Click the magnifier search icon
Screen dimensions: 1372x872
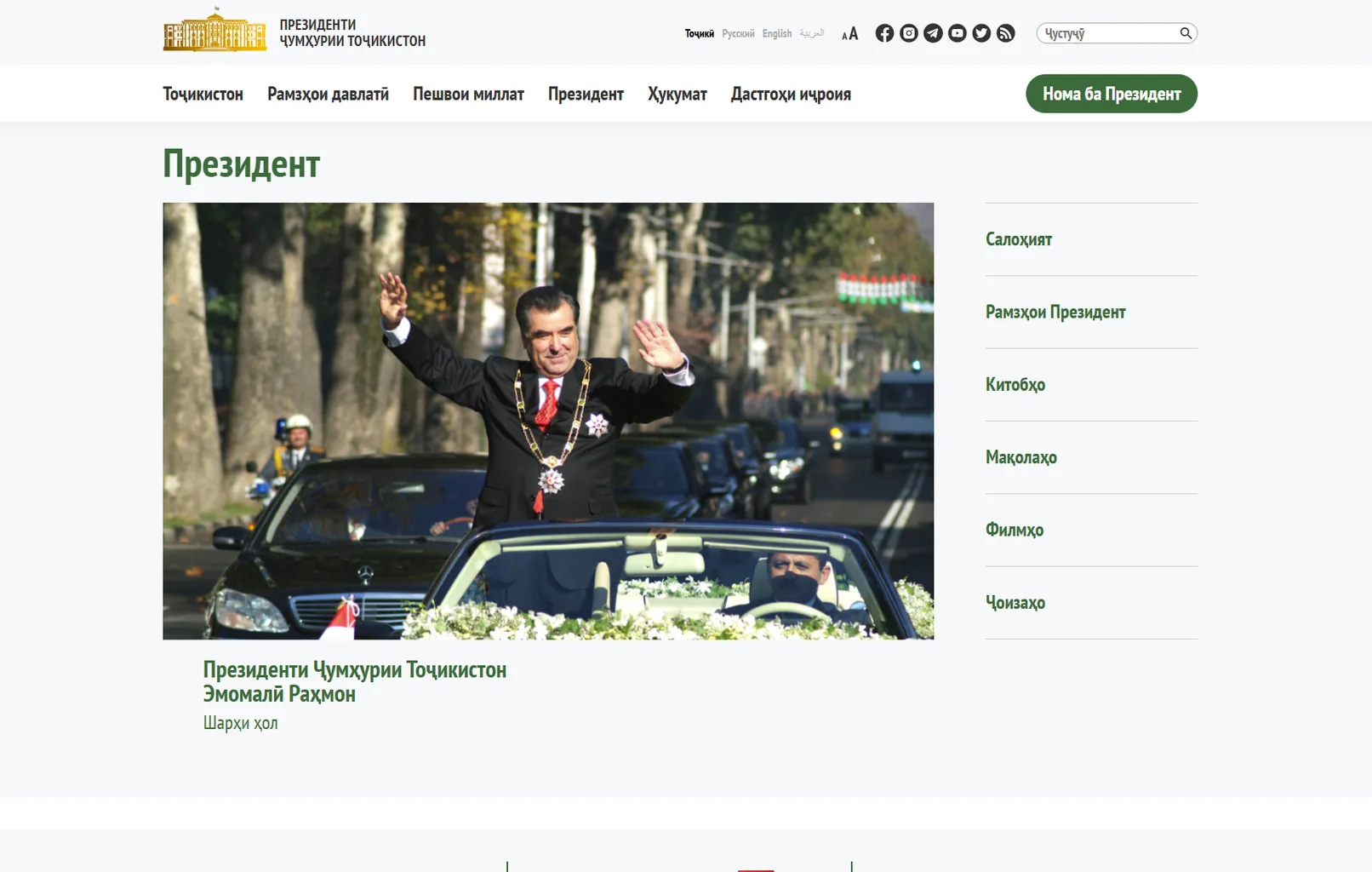click(1186, 33)
